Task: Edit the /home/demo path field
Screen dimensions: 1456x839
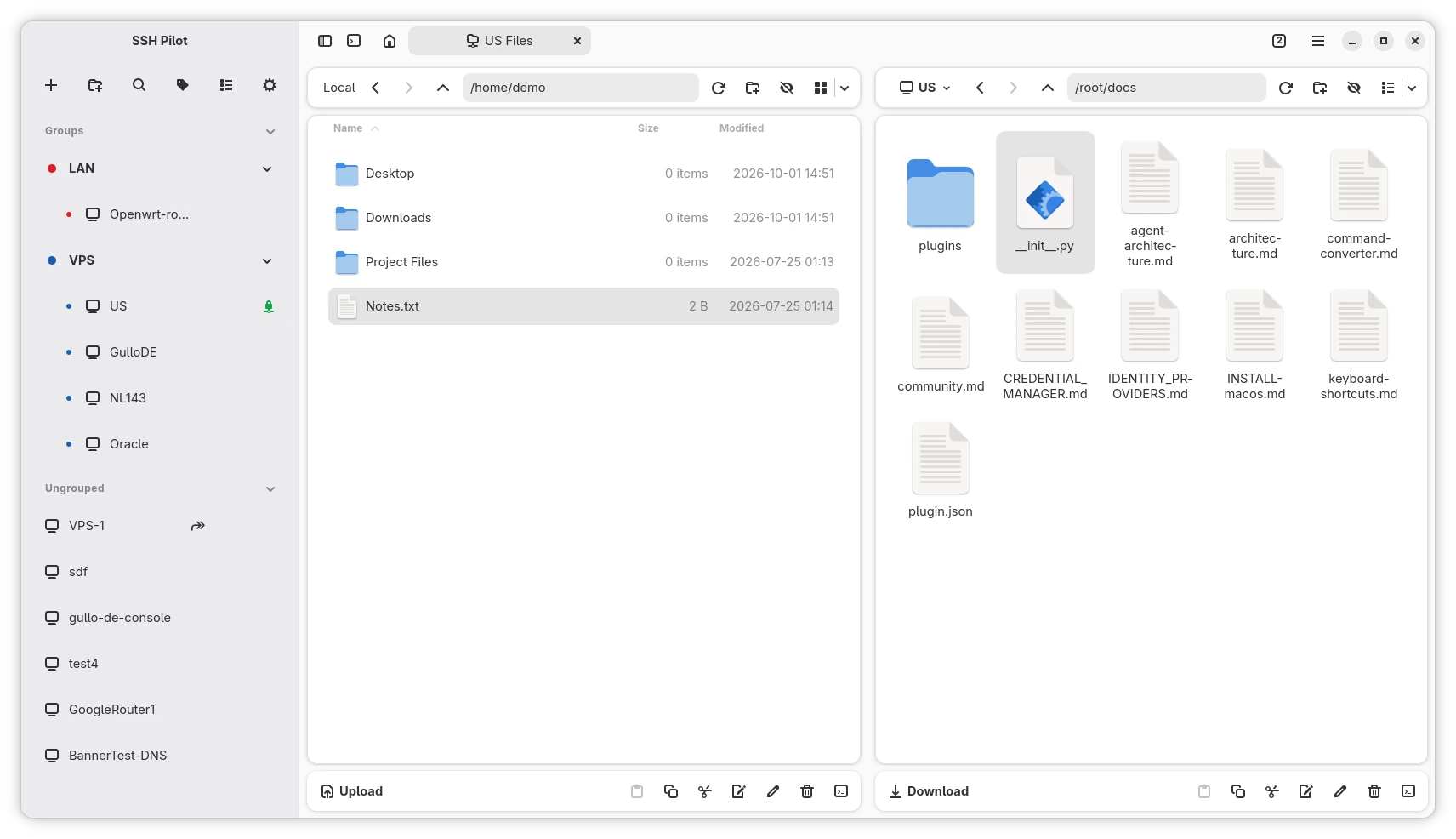Action: point(581,88)
